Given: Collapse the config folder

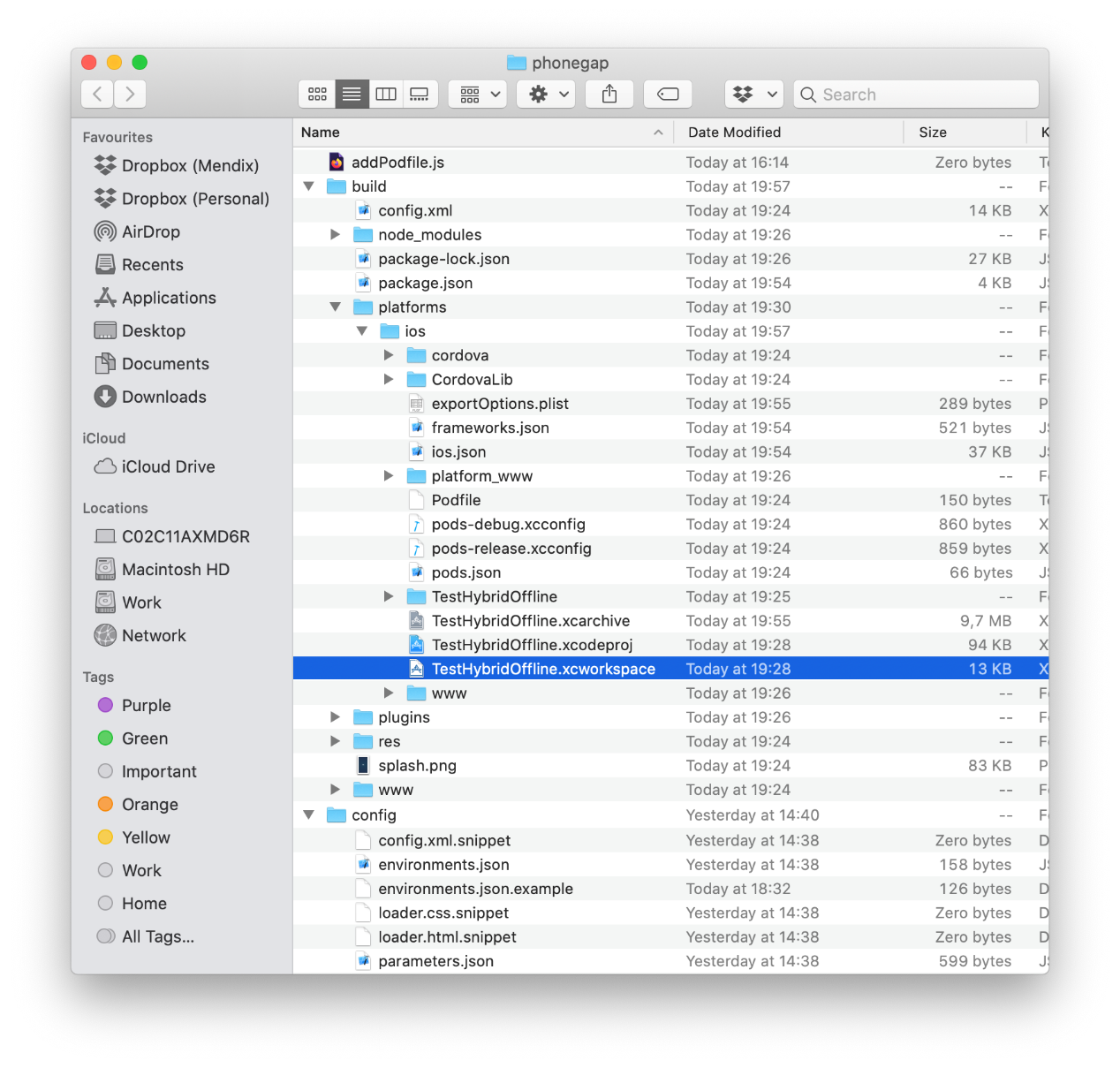Looking at the screenshot, I should point(308,815).
